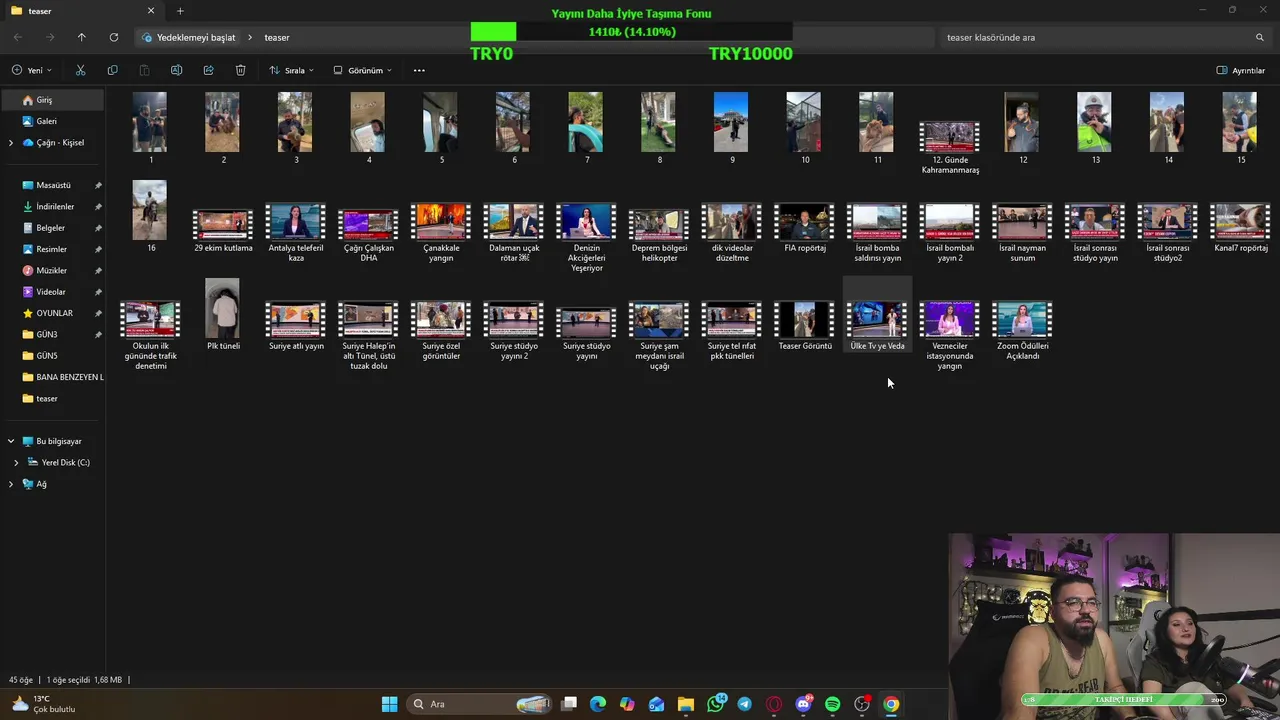The image size is (1280, 720).
Task: Collapse Bu bilgisayar tree node
Action: 11,441
